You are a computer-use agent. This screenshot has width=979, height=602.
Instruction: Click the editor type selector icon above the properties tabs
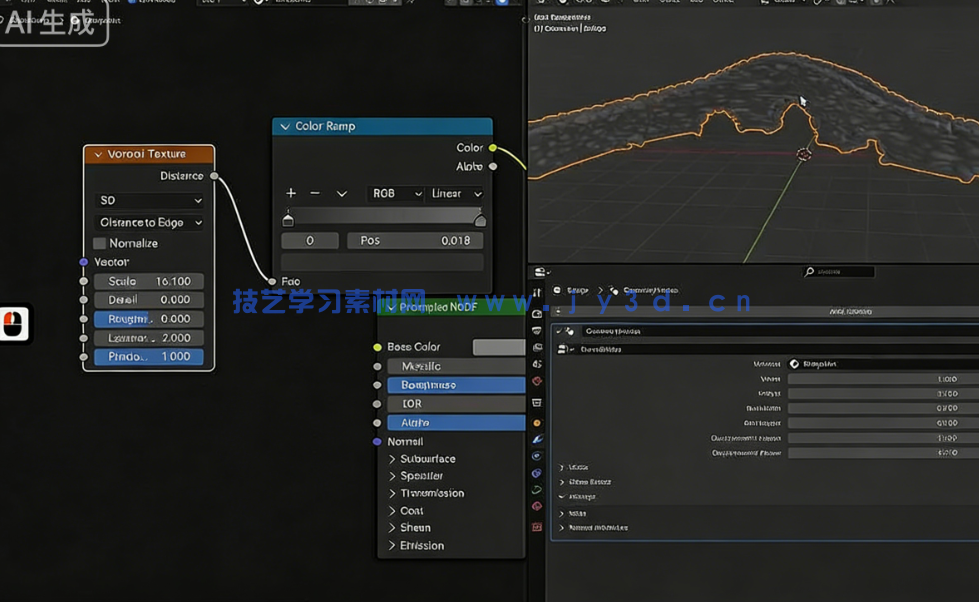(538, 270)
